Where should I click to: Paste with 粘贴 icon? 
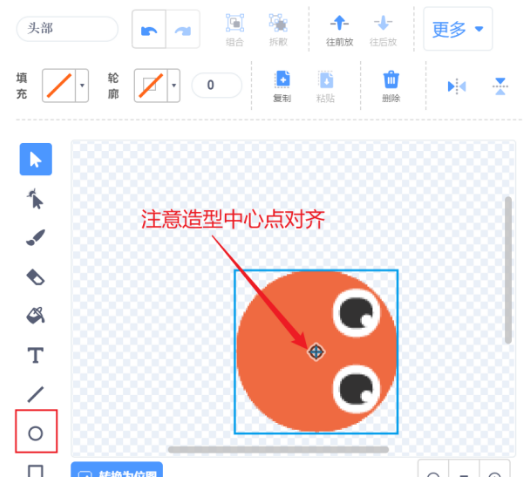[326, 86]
